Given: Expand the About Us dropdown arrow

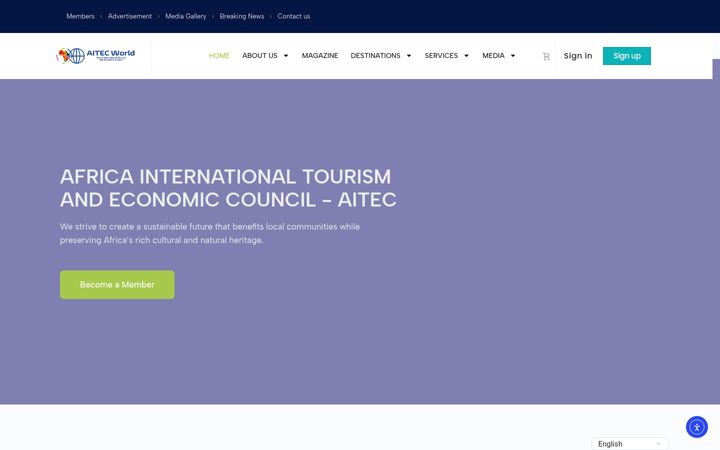Looking at the screenshot, I should click(x=286, y=56).
